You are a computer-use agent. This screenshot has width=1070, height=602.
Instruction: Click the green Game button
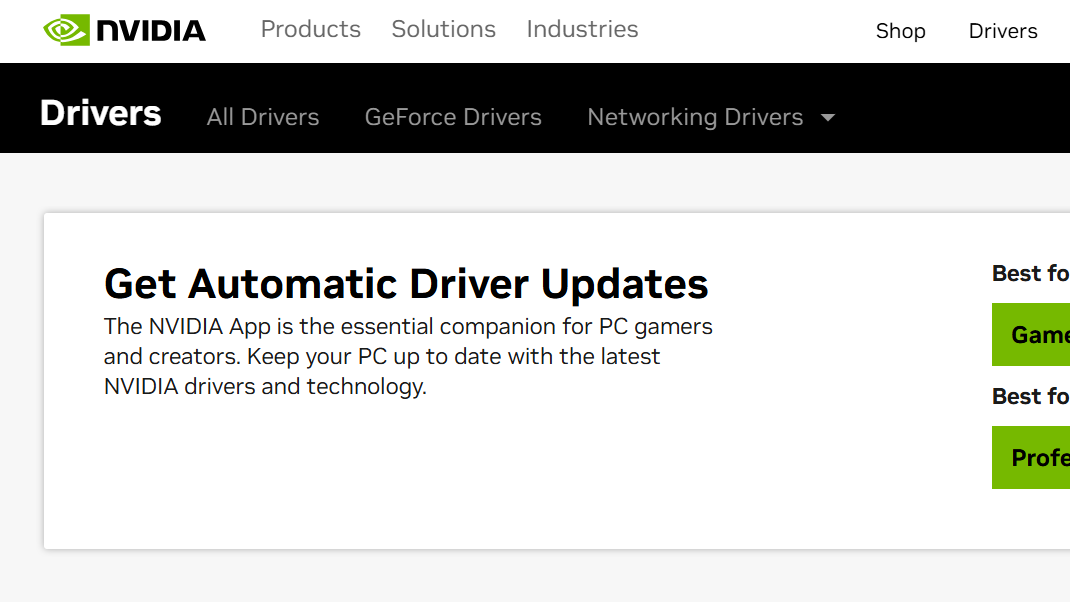pos(1031,334)
